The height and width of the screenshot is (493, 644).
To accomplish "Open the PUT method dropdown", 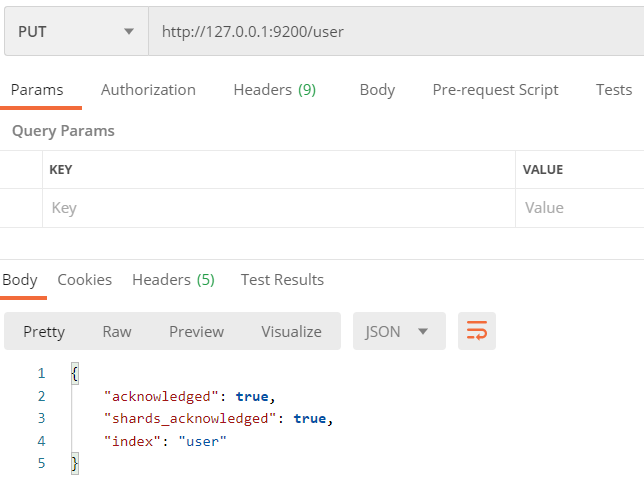I will (76, 31).
